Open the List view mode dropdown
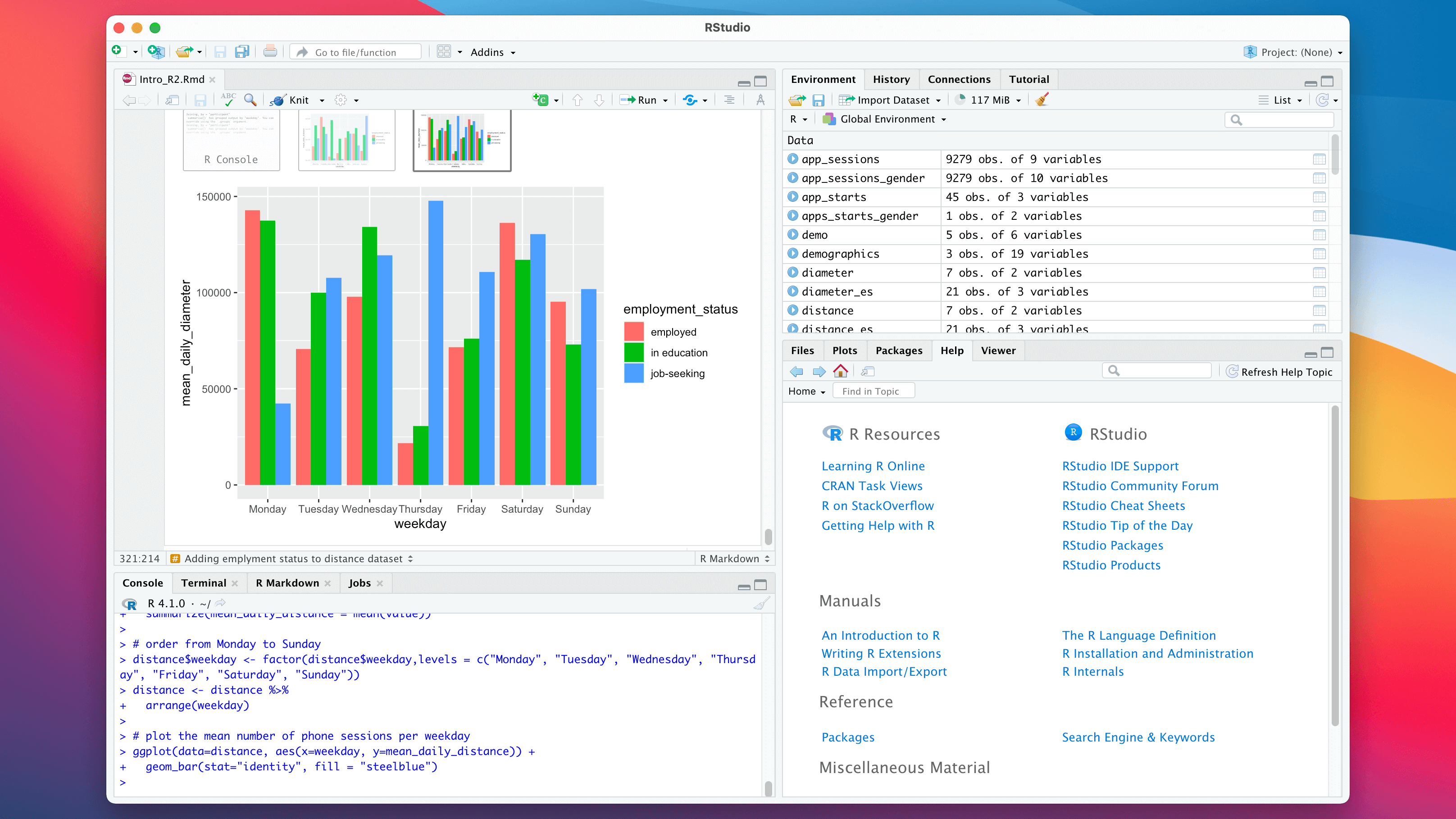The height and width of the screenshot is (819, 1456). (x=1281, y=100)
